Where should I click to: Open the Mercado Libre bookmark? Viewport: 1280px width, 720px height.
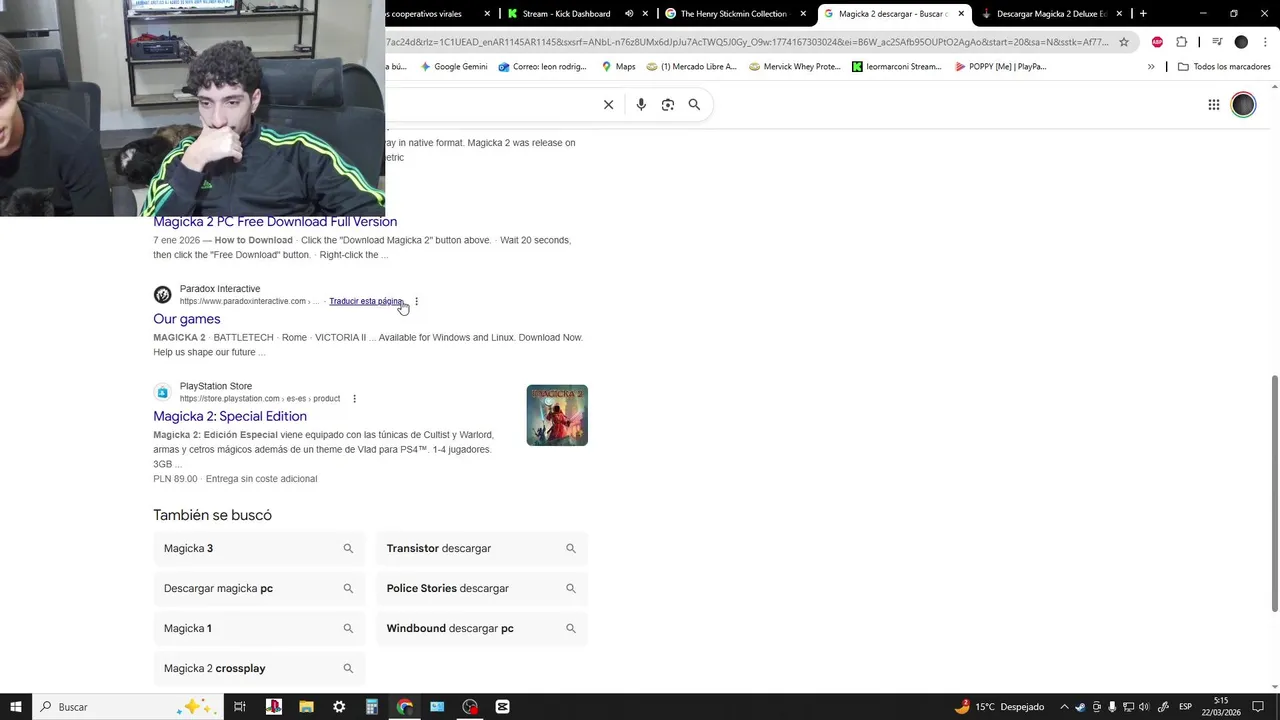click(692, 67)
